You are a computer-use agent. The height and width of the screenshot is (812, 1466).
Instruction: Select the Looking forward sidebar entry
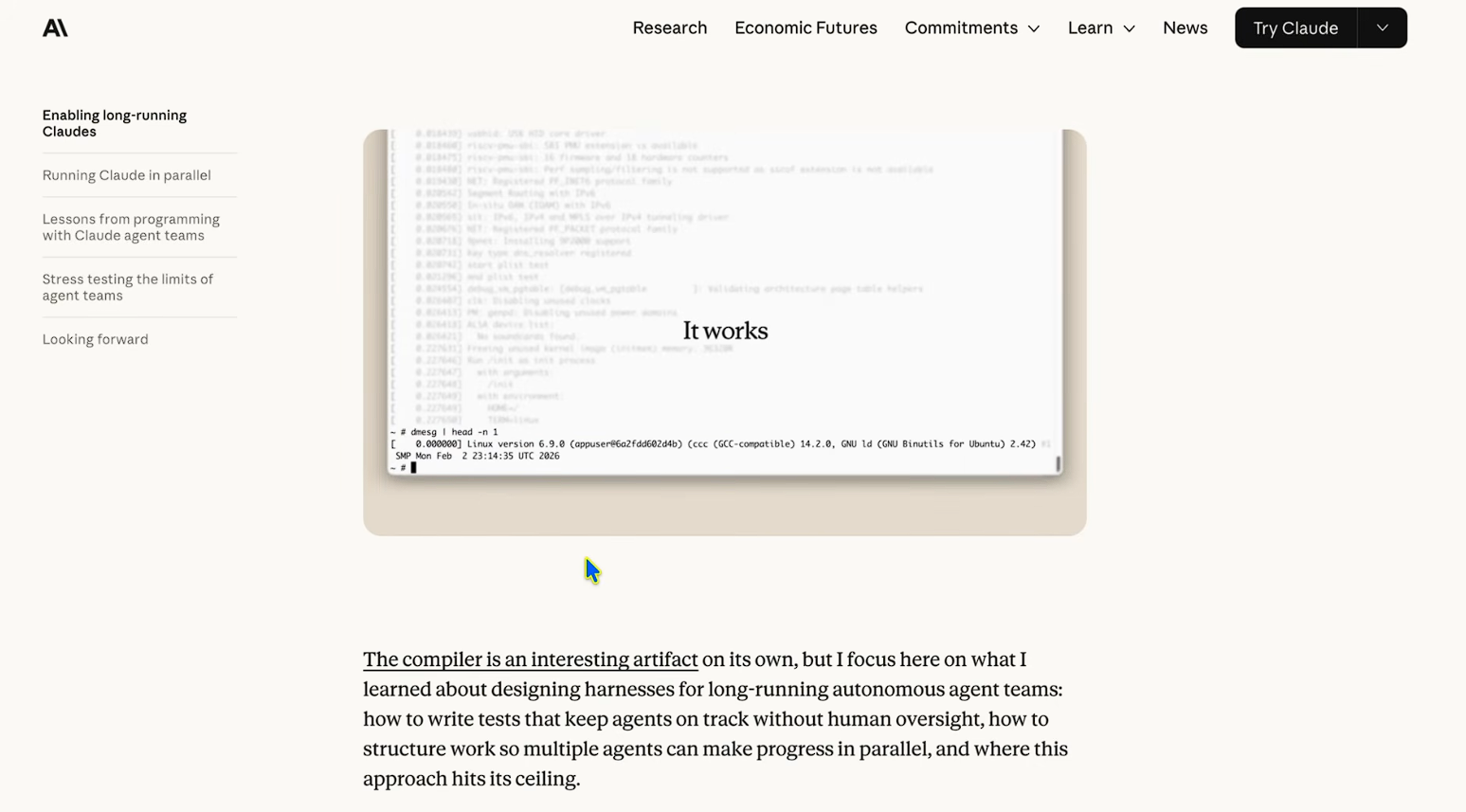pos(95,338)
